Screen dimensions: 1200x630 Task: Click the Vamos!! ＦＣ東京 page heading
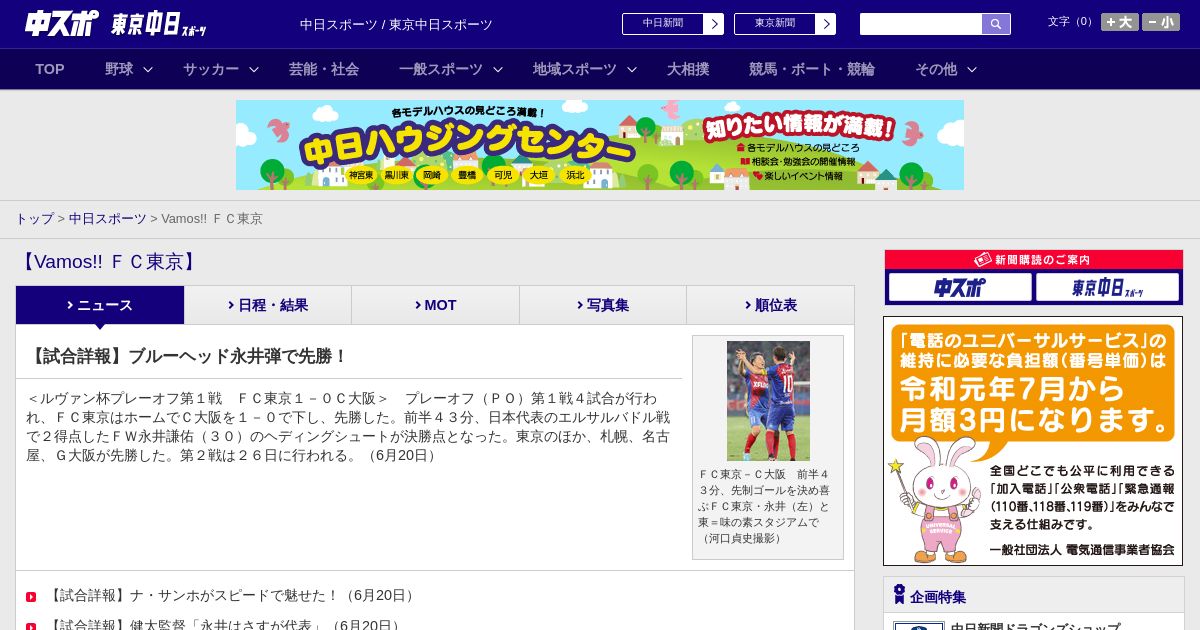[109, 262]
